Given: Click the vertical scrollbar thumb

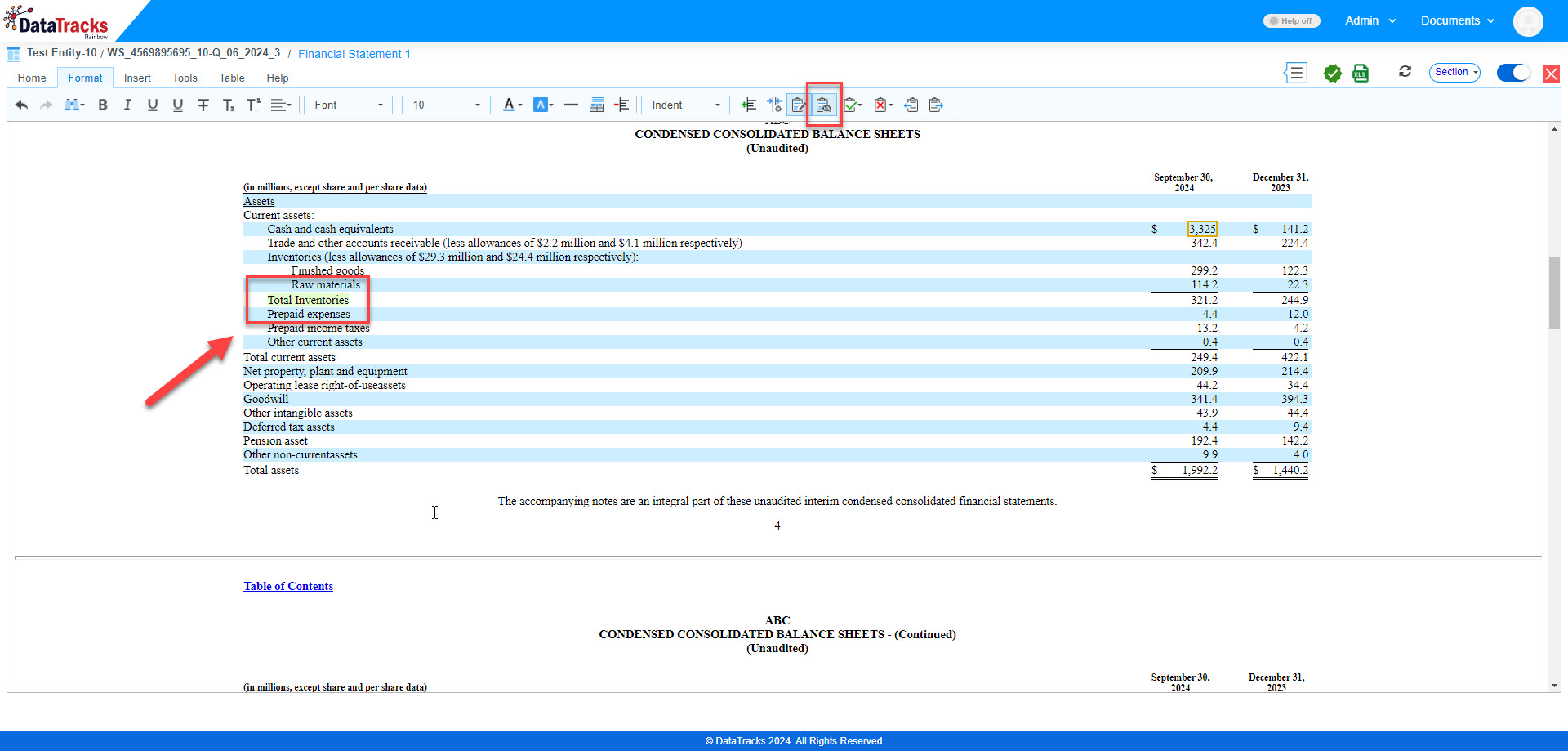Looking at the screenshot, I should [x=1554, y=293].
